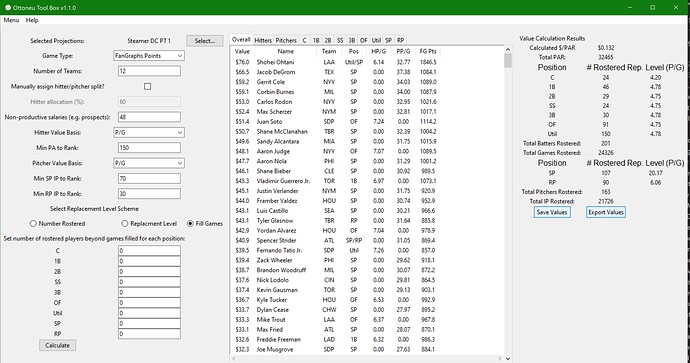690x363 pixels.
Task: Switch to the OF position tab
Action: pyautogui.click(x=363, y=40)
